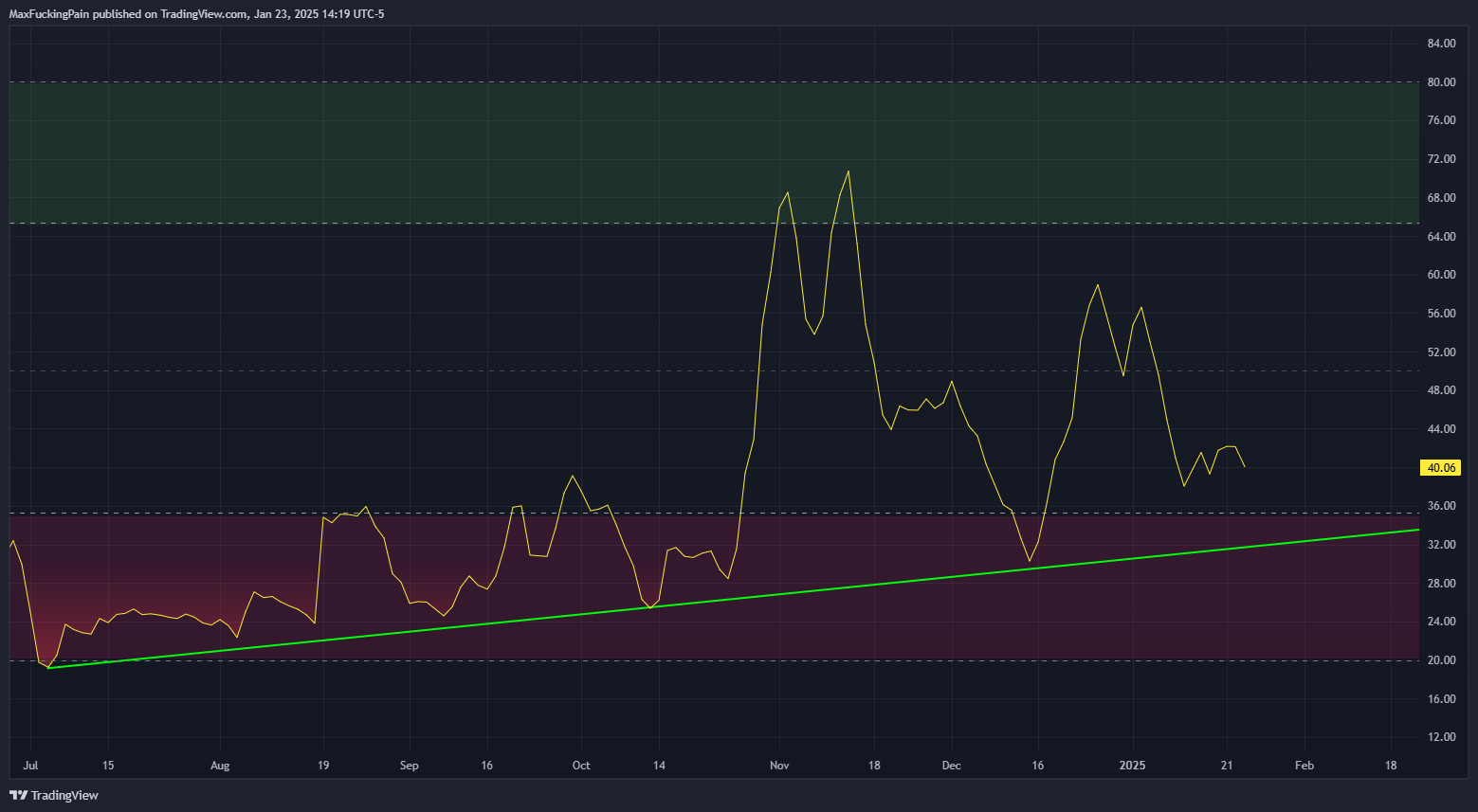Click the 12.00 price axis label
The height and width of the screenshot is (812, 1478).
pyautogui.click(x=1441, y=737)
